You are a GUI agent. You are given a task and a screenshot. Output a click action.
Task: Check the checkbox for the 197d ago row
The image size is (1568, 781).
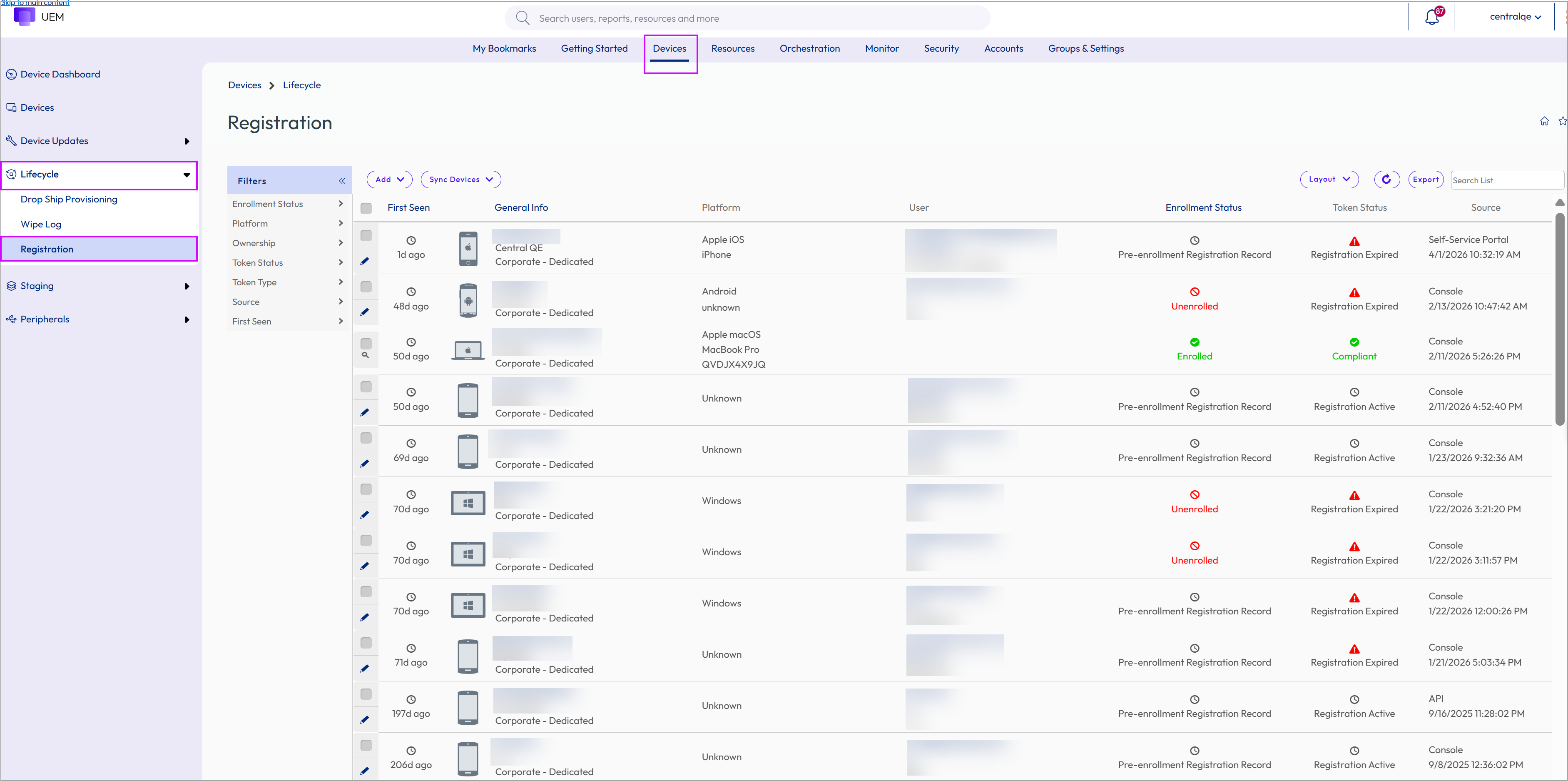[366, 694]
